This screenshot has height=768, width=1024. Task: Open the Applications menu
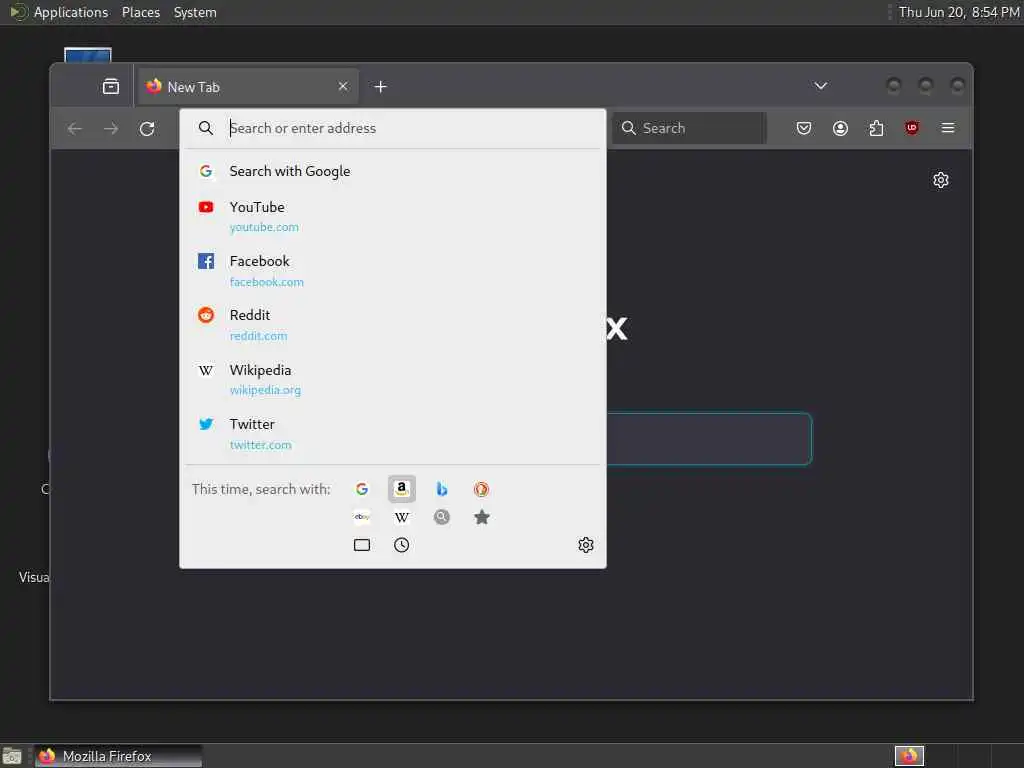(71, 12)
